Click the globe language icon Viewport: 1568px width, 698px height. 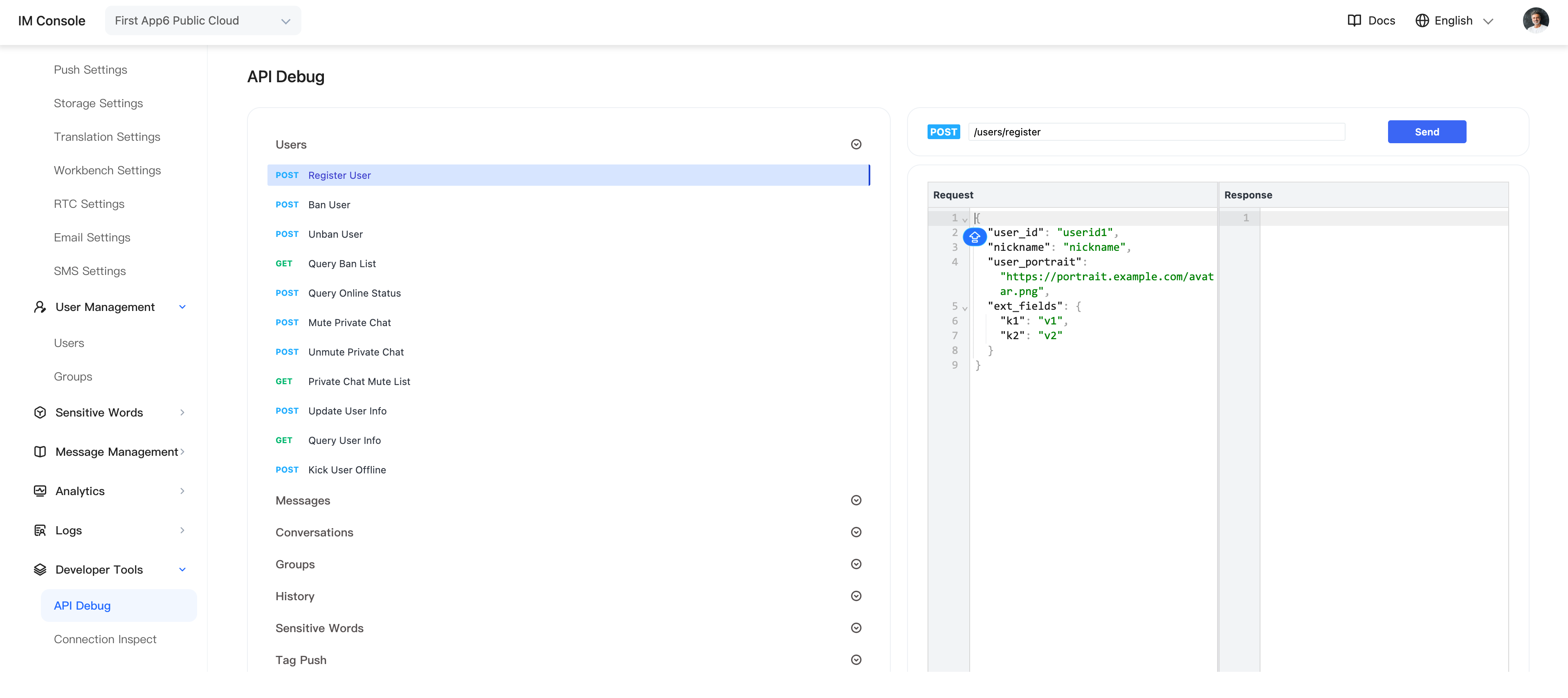click(1422, 21)
